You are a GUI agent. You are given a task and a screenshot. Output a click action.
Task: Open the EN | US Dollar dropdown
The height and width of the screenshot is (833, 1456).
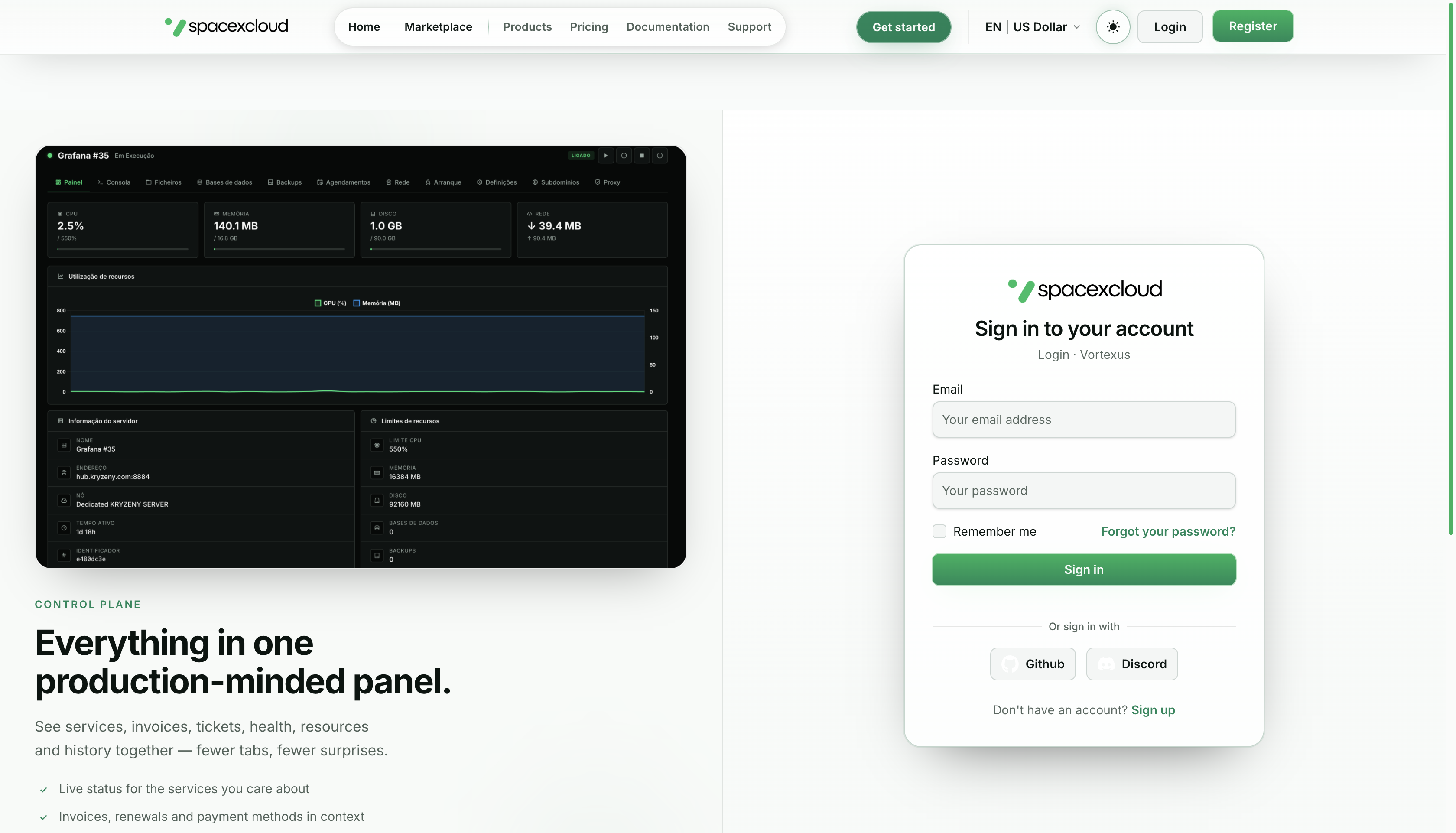coord(1032,27)
